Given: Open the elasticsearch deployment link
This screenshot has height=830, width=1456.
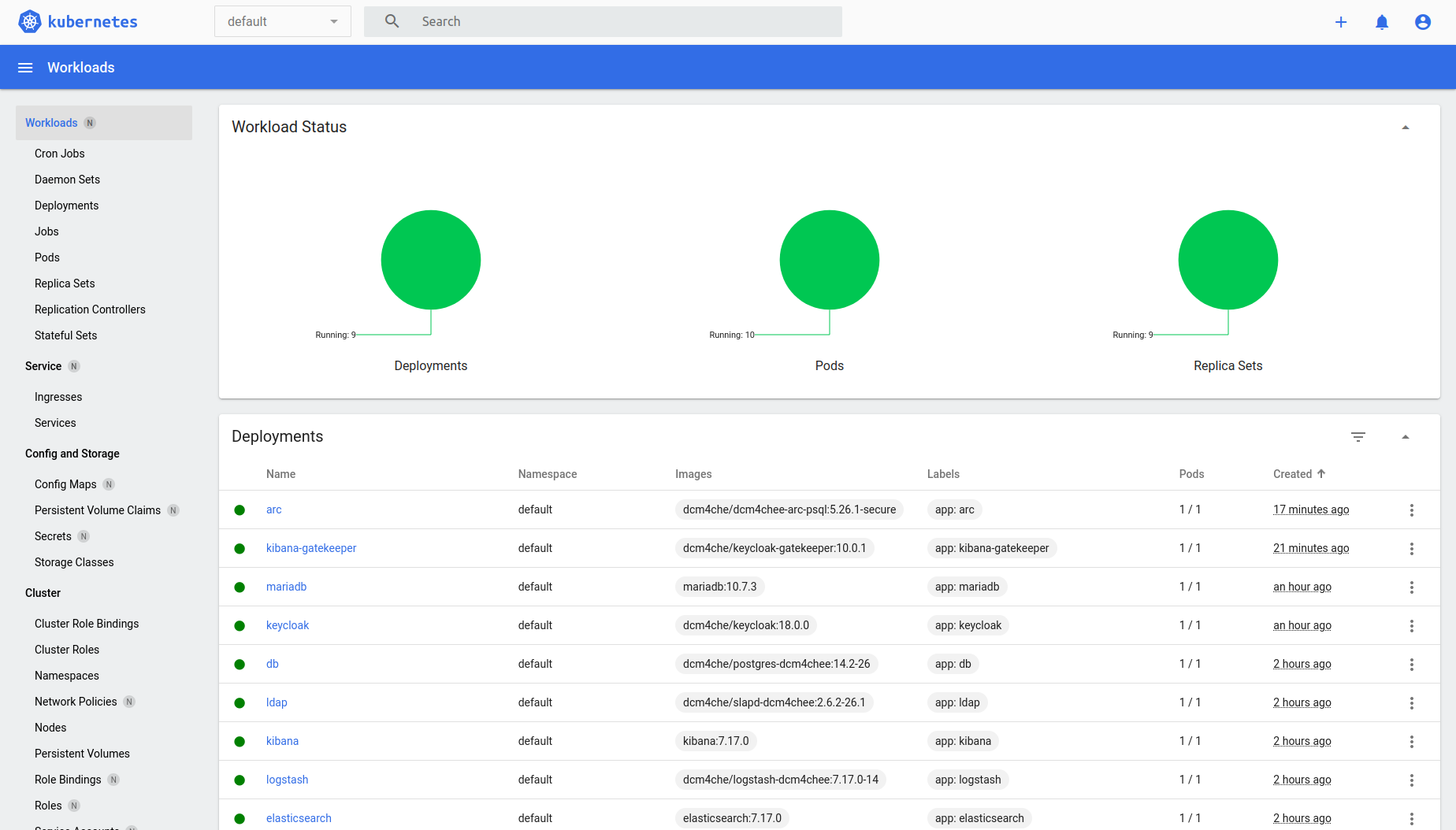Looking at the screenshot, I should click(x=299, y=818).
